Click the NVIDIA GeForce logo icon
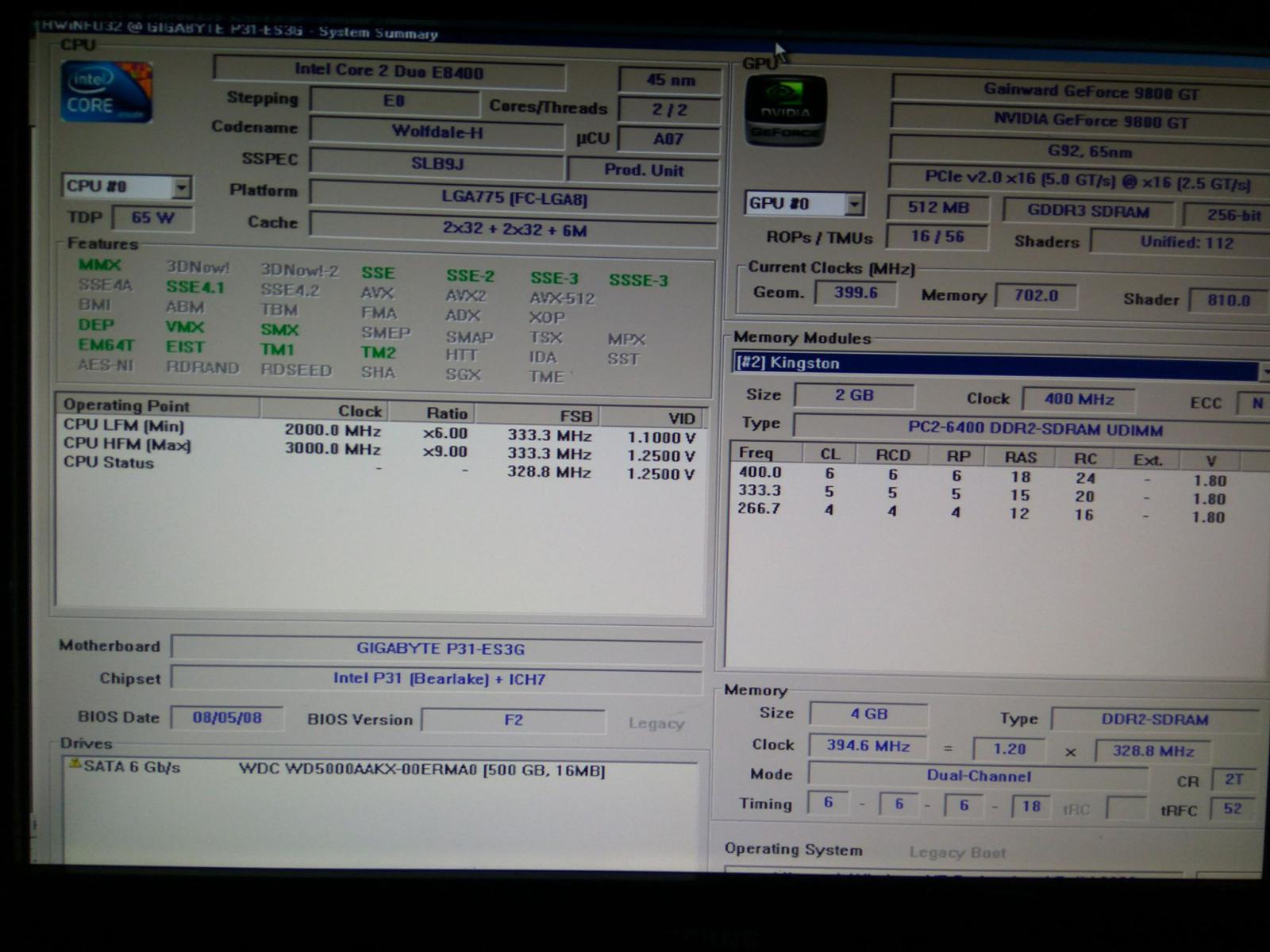This screenshot has width=1270, height=952. (785, 110)
